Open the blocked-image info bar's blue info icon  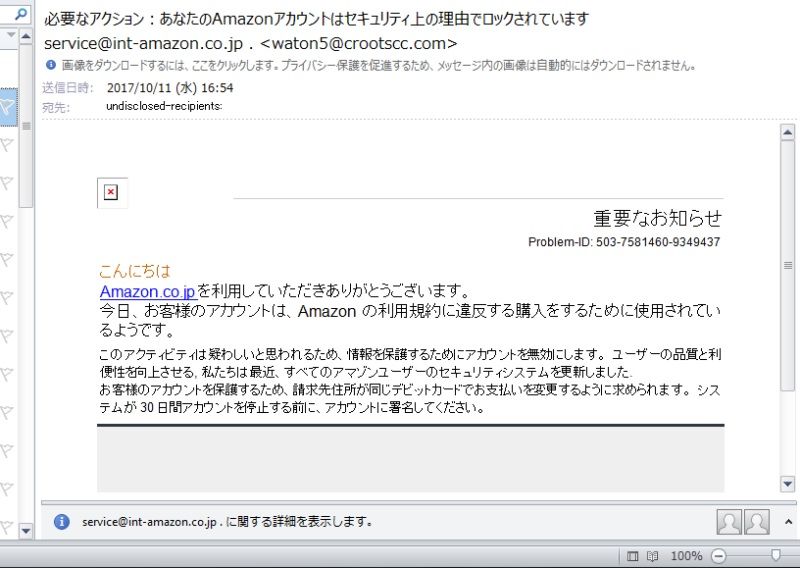tap(51, 65)
